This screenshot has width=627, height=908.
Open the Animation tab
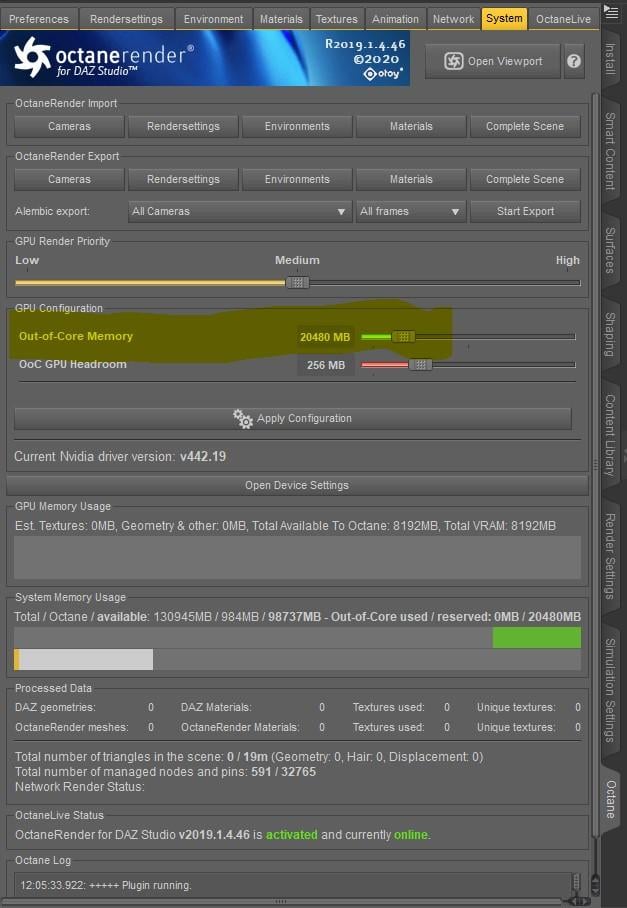pyautogui.click(x=395, y=19)
